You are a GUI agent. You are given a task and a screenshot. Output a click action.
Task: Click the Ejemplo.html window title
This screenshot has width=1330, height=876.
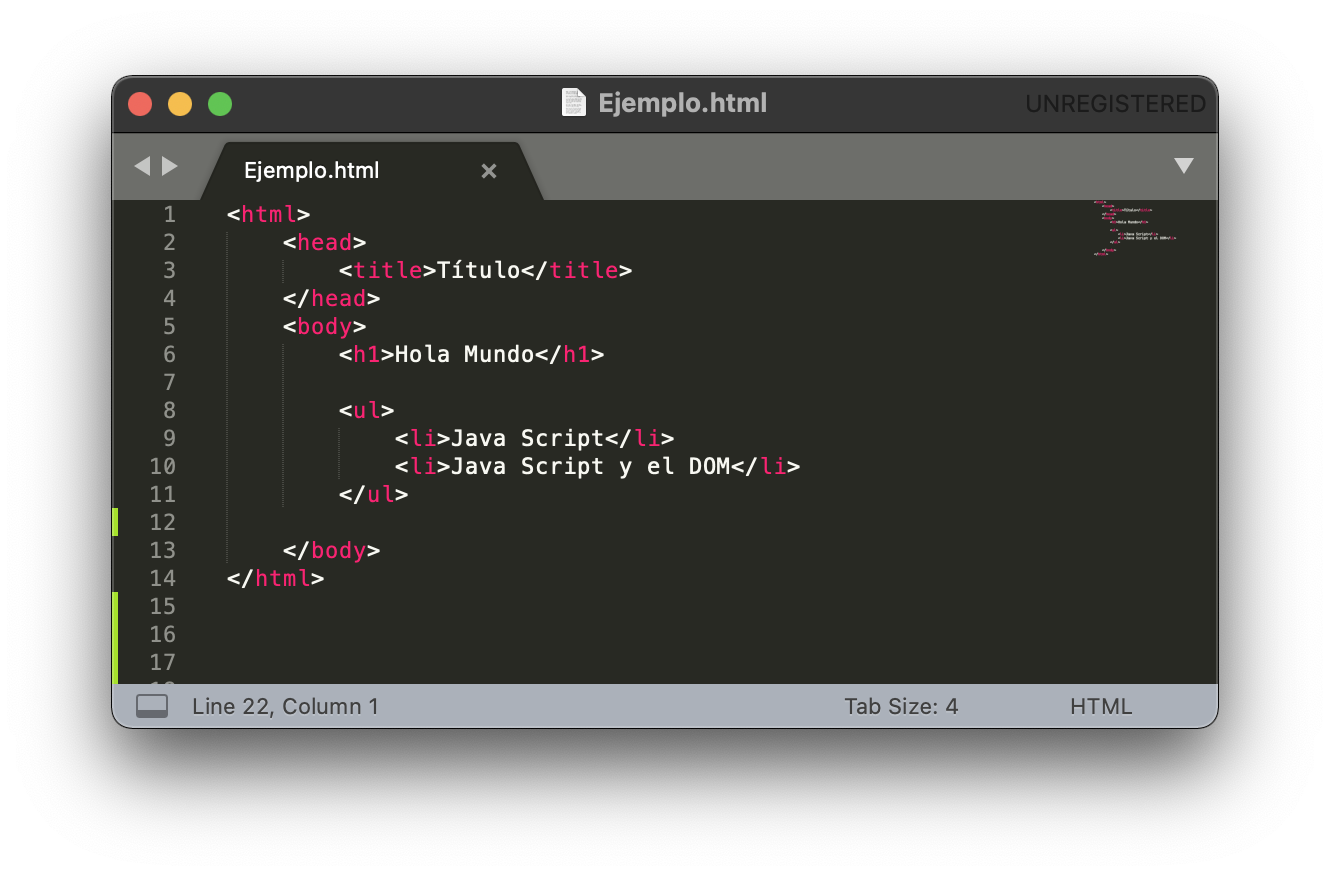683,103
